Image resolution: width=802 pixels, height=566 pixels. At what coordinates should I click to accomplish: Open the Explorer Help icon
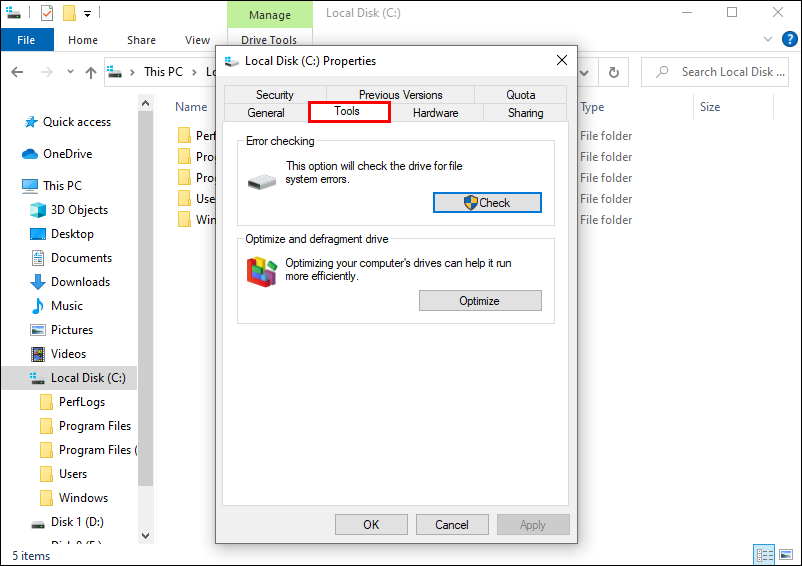(790, 39)
